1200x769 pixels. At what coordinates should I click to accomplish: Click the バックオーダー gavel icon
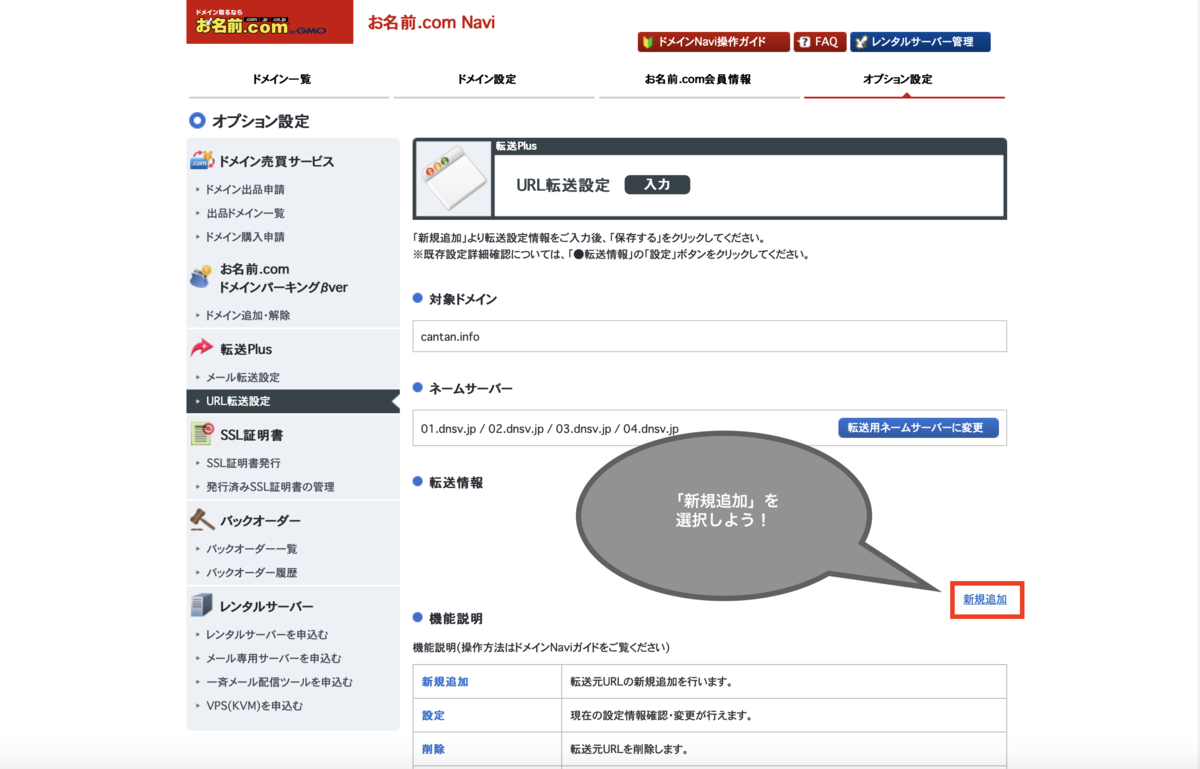[x=201, y=520]
